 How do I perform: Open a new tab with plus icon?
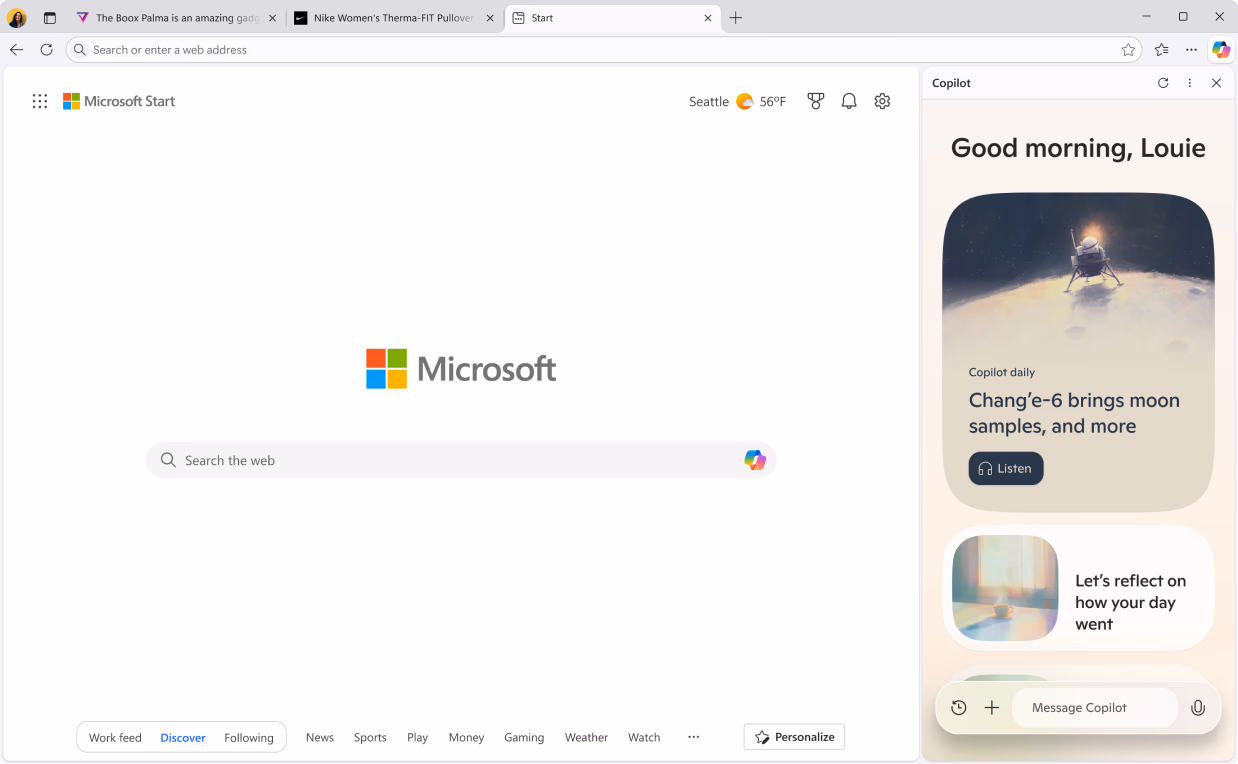point(736,18)
